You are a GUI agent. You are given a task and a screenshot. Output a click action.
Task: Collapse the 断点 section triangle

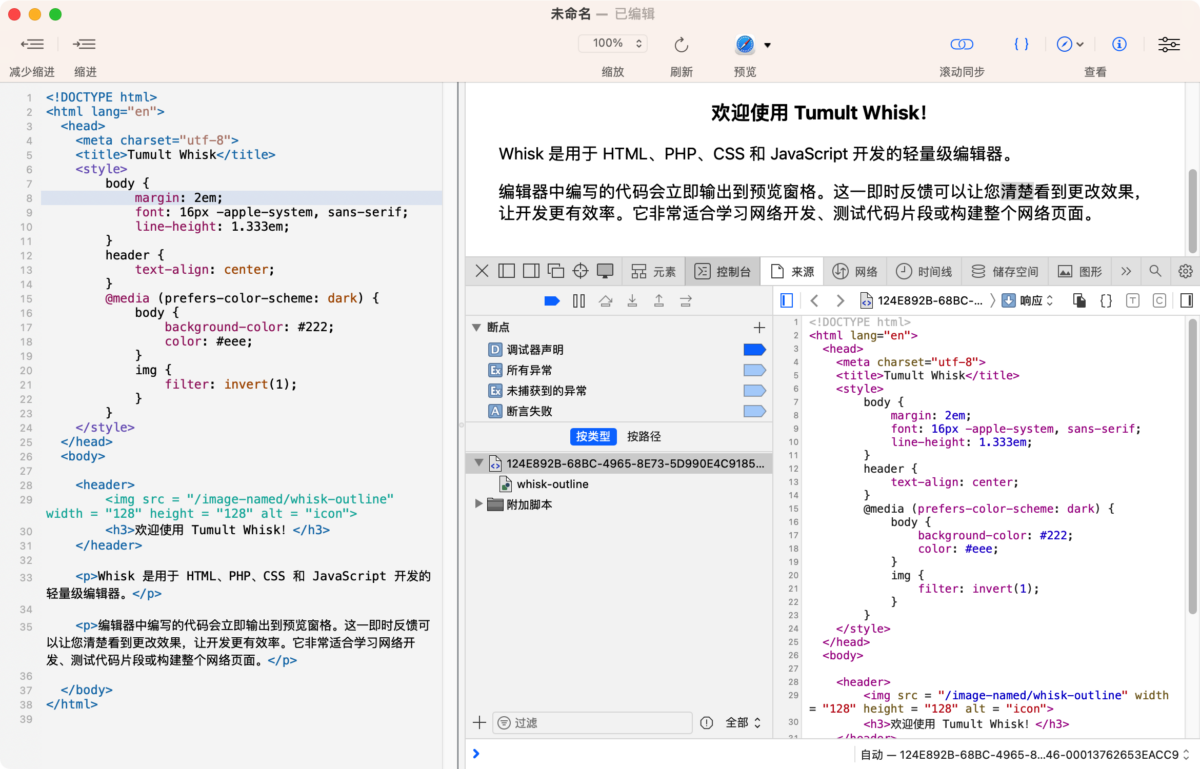pyautogui.click(x=476, y=327)
